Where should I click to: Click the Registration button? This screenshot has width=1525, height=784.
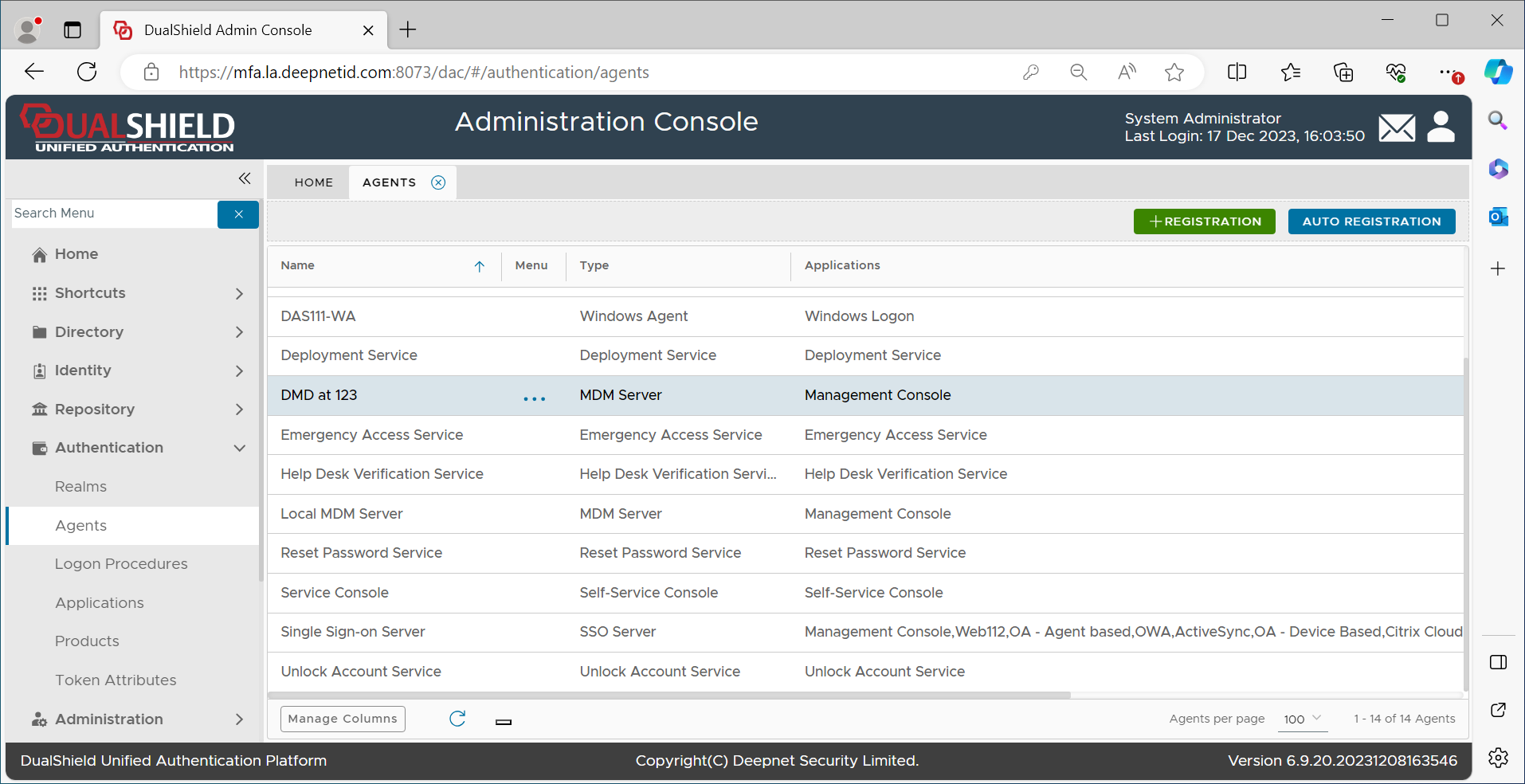point(1204,221)
